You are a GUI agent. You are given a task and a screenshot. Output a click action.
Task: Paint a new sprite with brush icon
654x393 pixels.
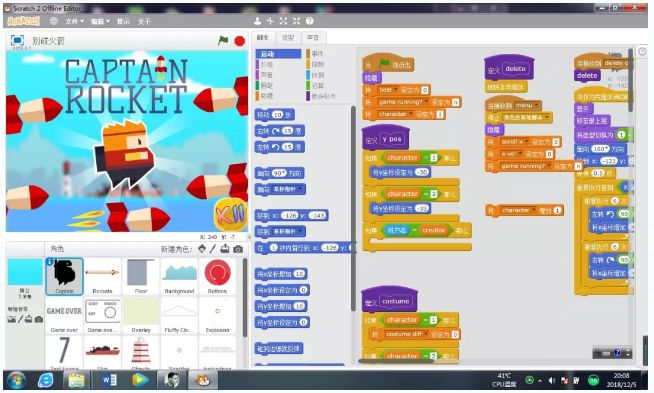click(x=213, y=249)
